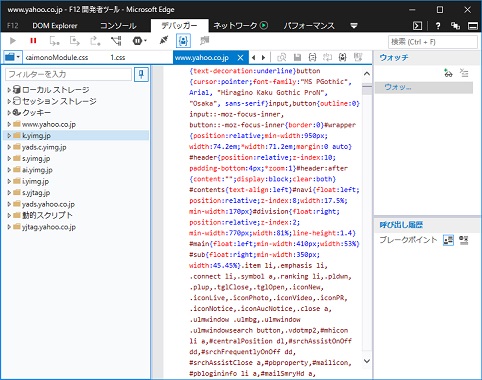Click the ウォッ... watch entry row
The width and height of the screenshot is (482, 380).
424,87
